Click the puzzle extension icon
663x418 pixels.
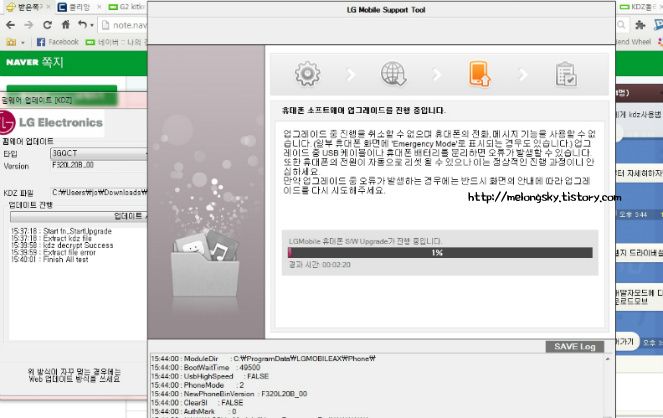pyautogui.click(x=640, y=25)
